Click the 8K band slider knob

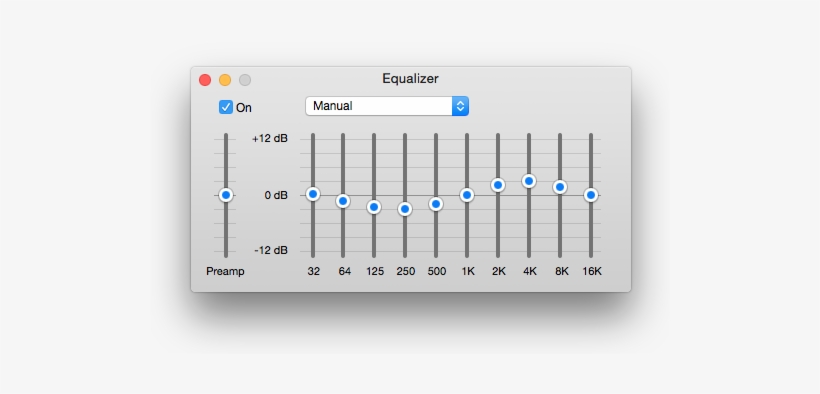[560, 187]
